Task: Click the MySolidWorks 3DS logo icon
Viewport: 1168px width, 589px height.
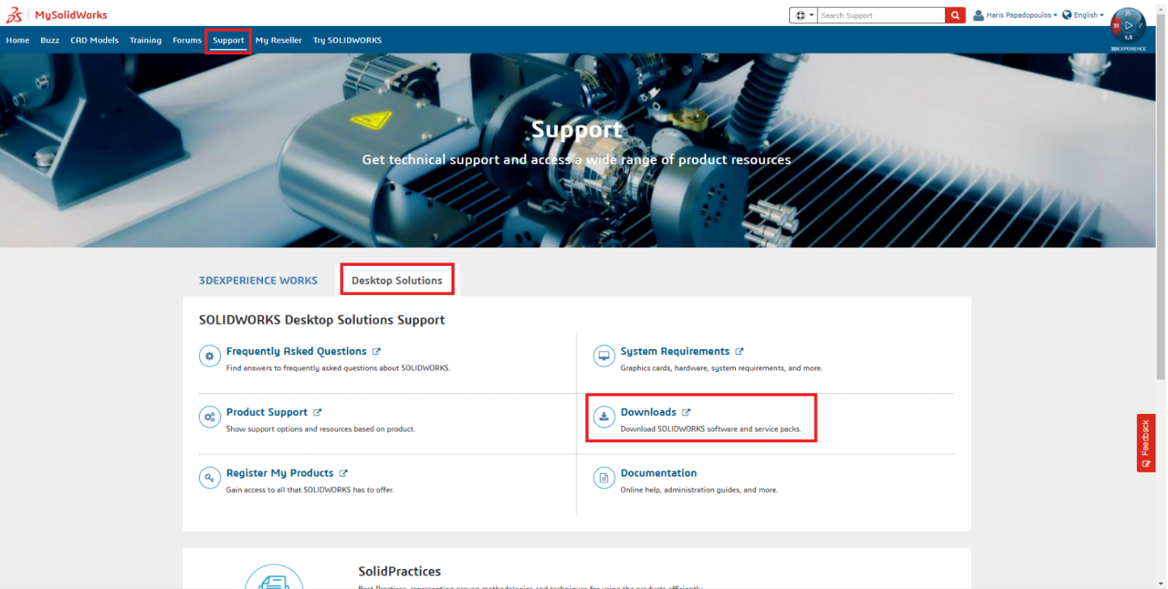Action: [x=14, y=15]
